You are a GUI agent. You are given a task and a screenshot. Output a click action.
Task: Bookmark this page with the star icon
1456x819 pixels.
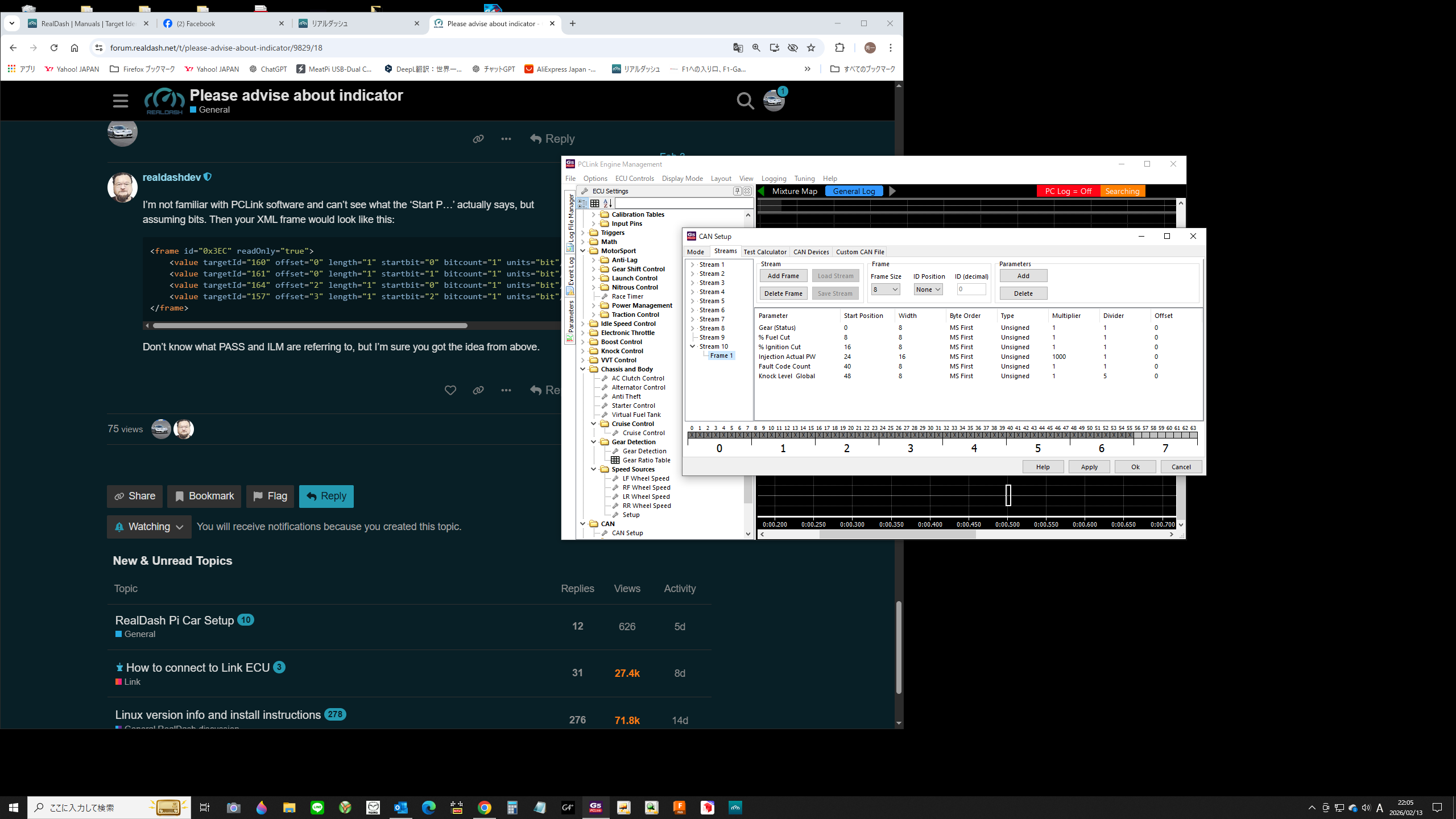point(811,48)
